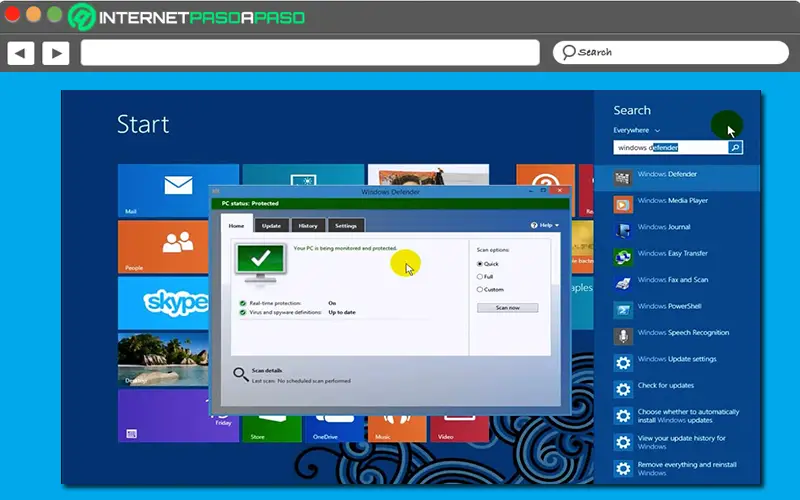Open the OneDrive tile
The height and width of the screenshot is (500, 800).
pos(334,429)
